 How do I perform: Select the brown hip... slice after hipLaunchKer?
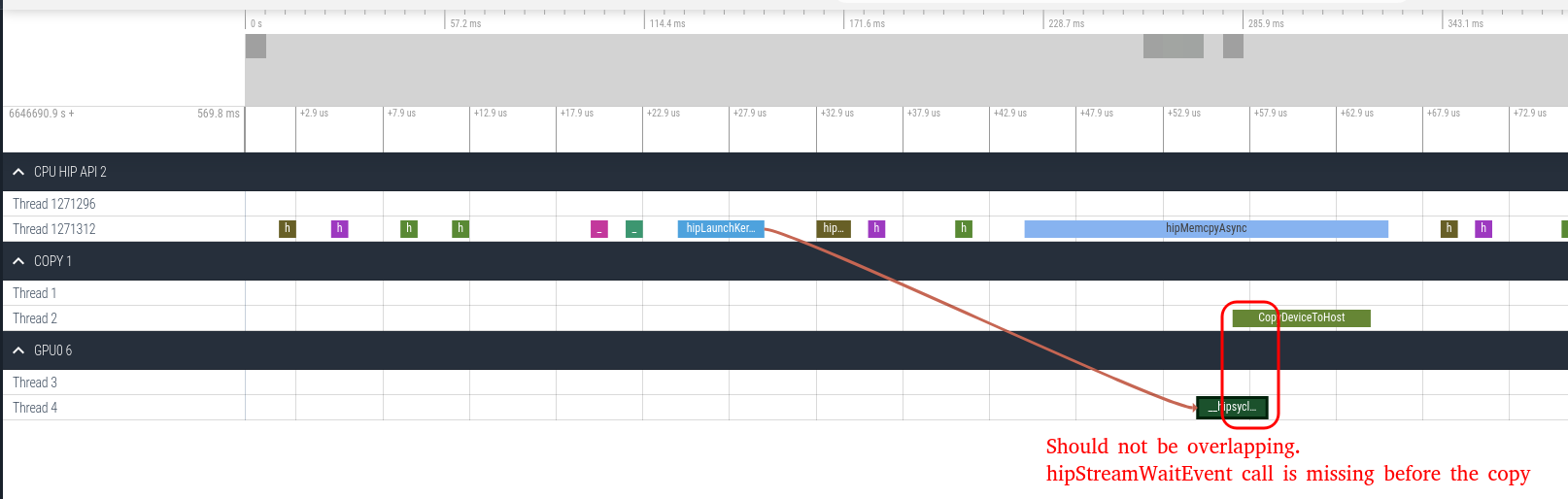(x=834, y=229)
